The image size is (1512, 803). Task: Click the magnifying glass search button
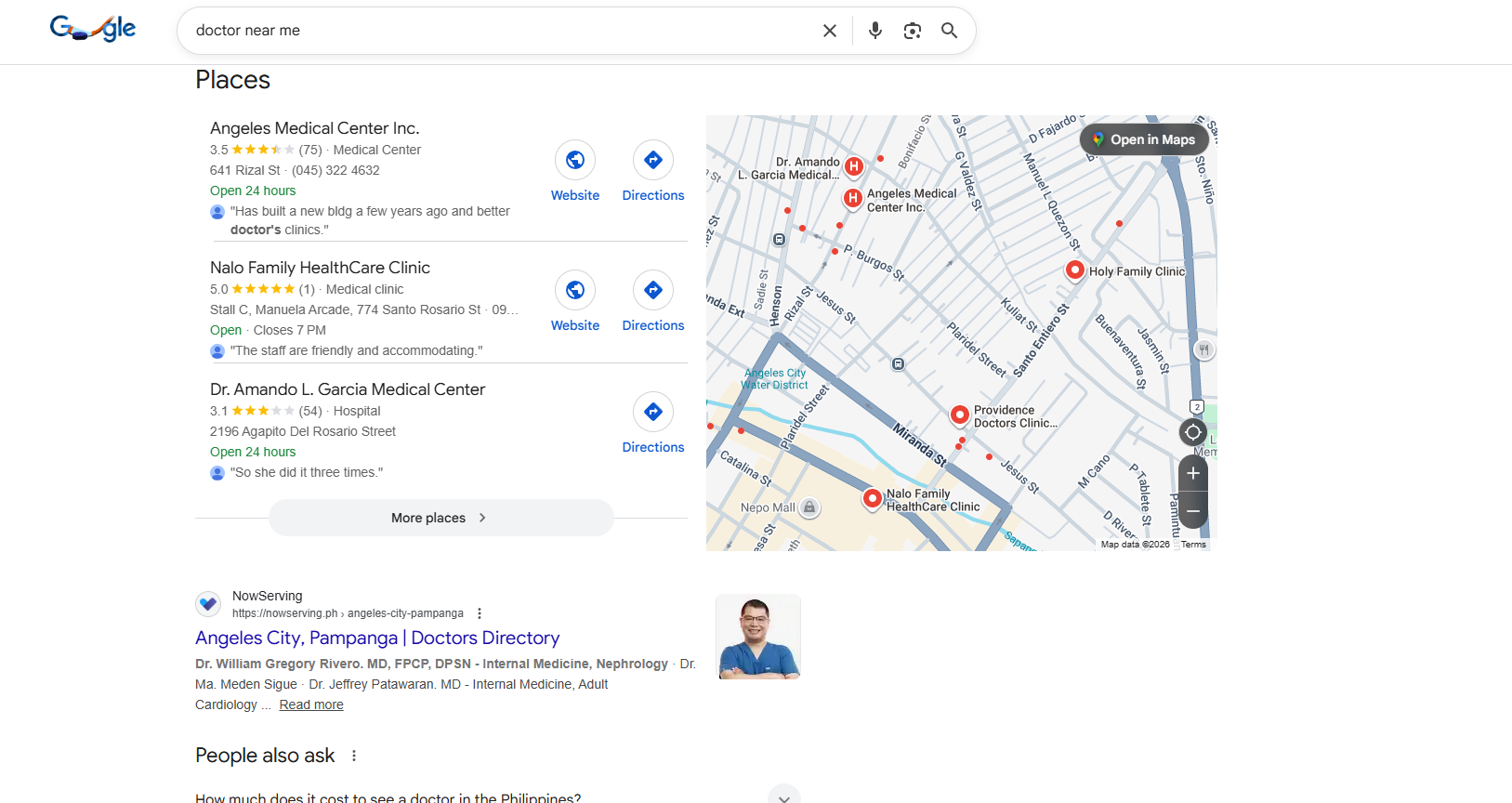pyautogui.click(x=949, y=31)
